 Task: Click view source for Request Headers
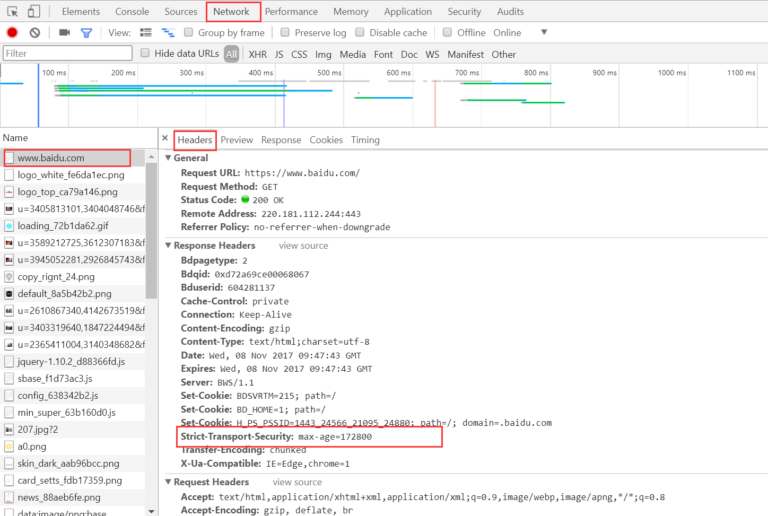pyautogui.click(x=297, y=482)
